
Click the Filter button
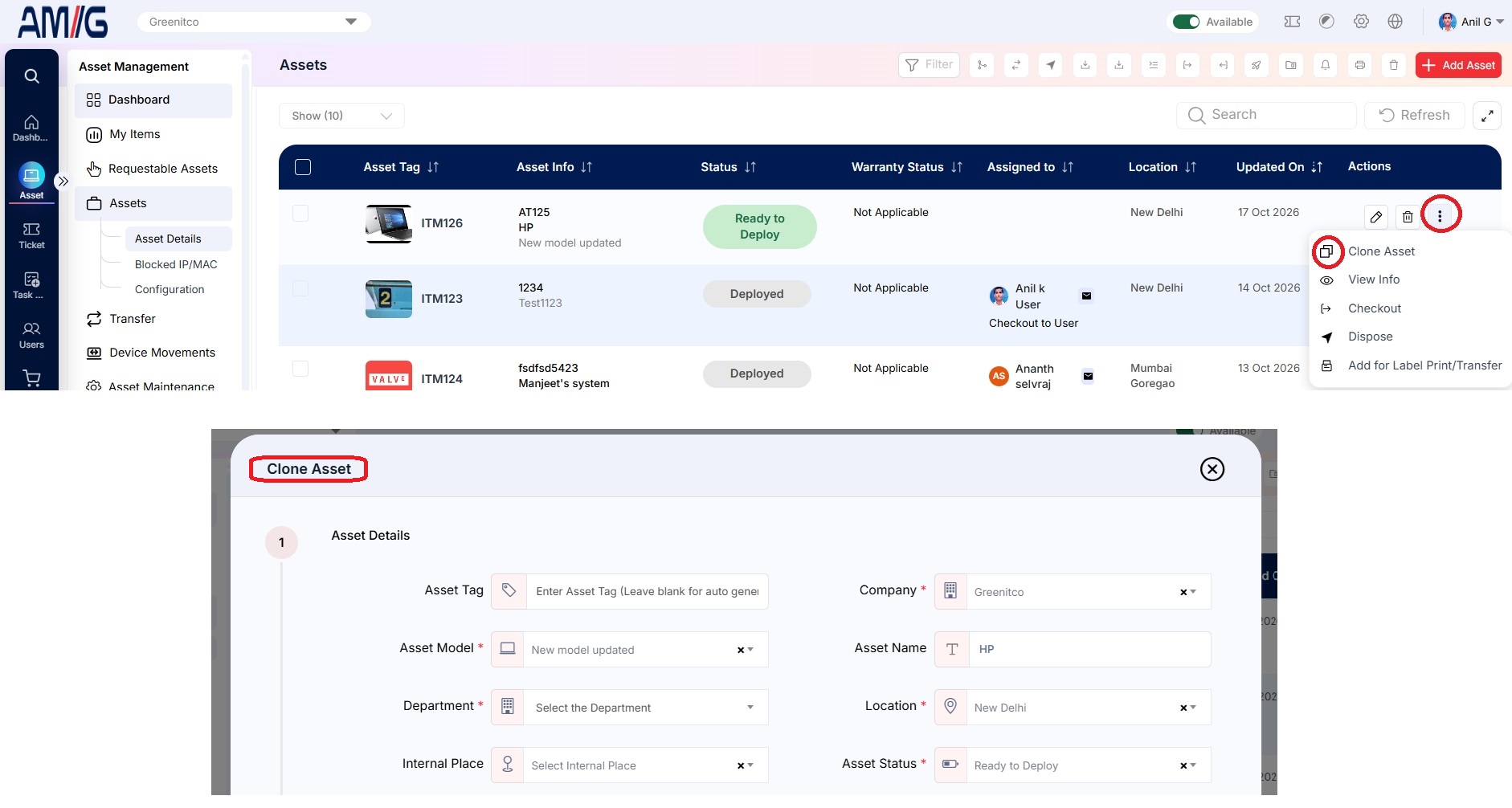click(x=929, y=65)
